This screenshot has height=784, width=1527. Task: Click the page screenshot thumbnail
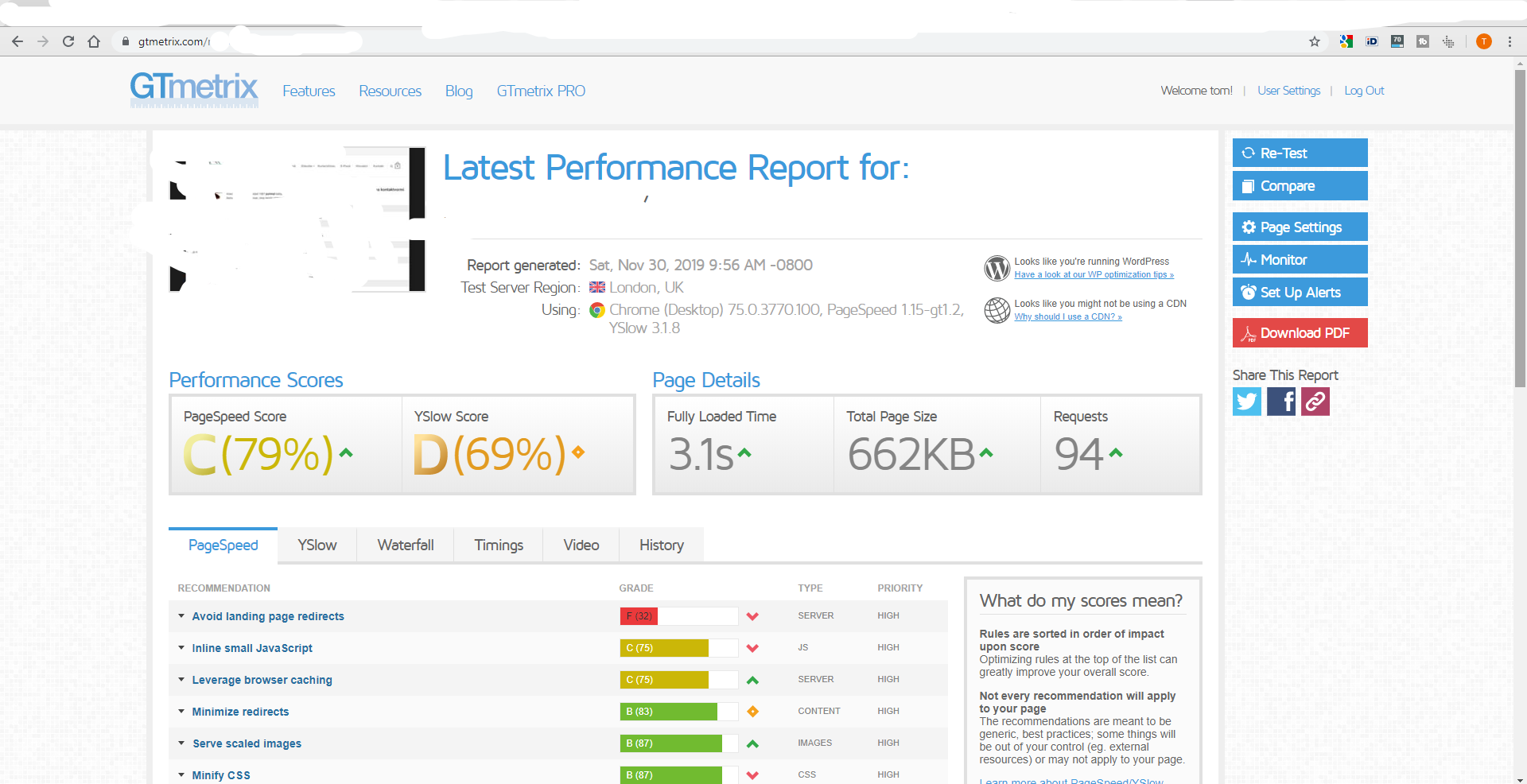coord(297,219)
